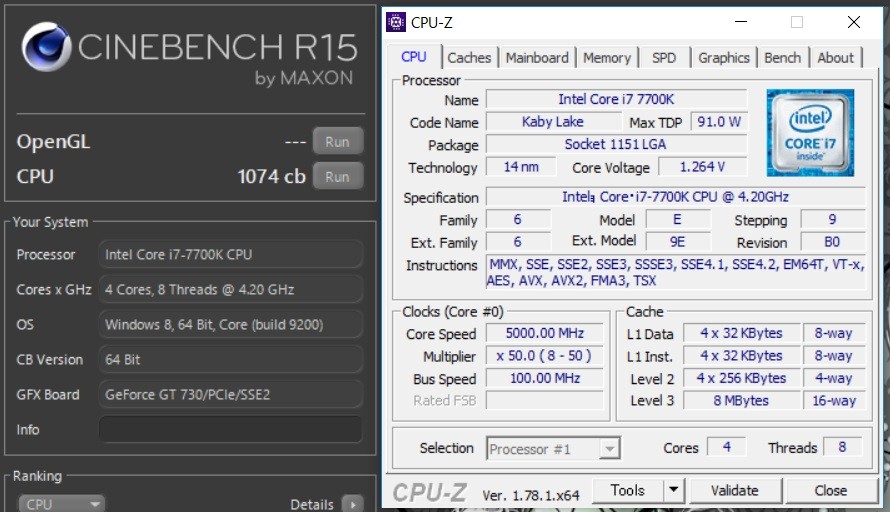Click the Technology value 14 nm
Image resolution: width=890 pixels, height=512 pixels.
[x=521, y=167]
